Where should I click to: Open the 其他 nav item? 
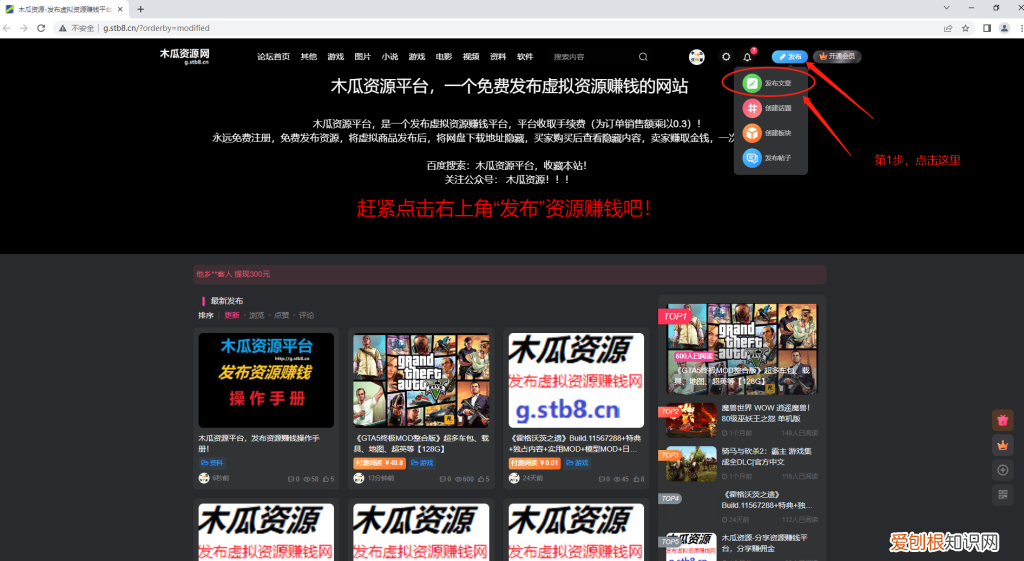pyautogui.click(x=308, y=57)
